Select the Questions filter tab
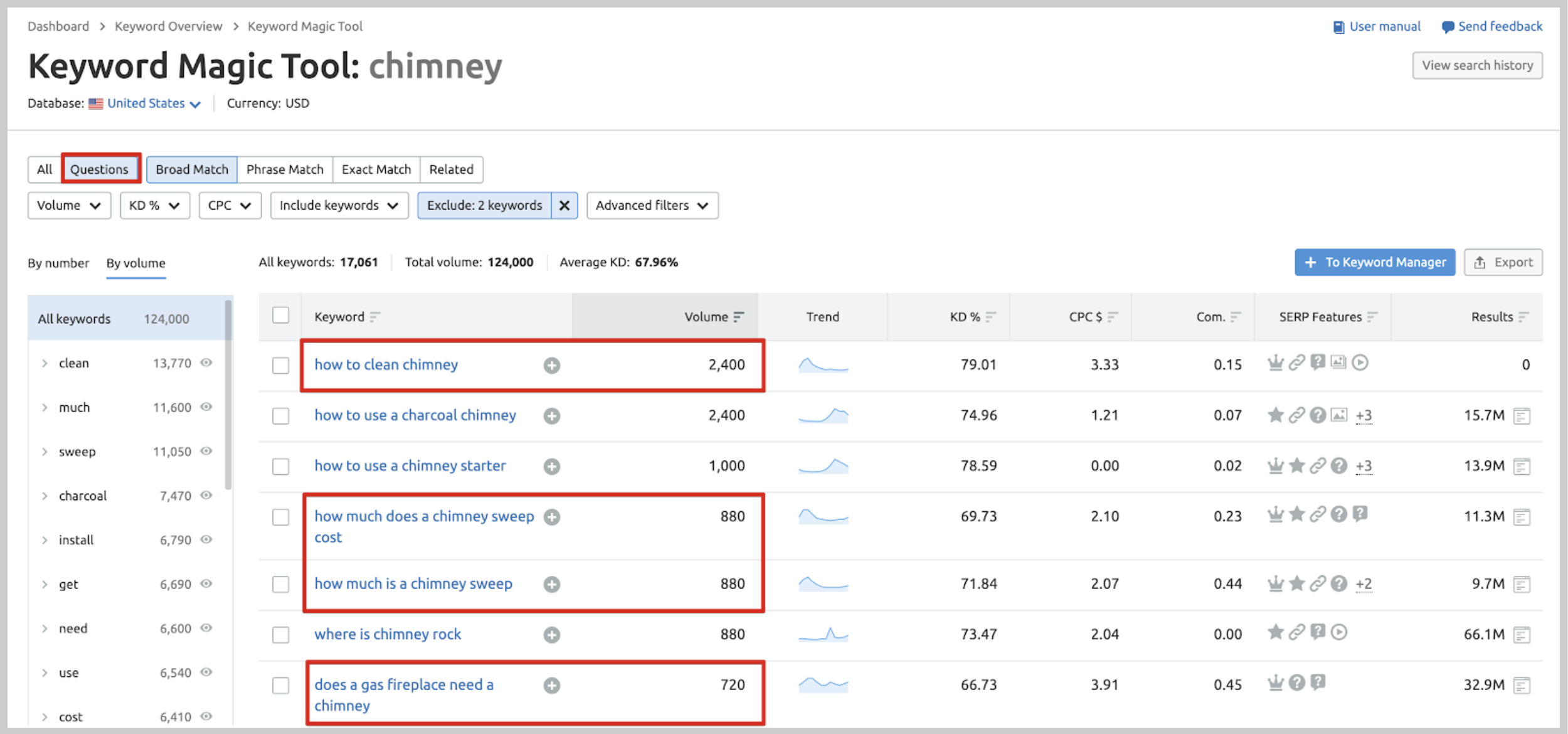Screen dimensions: 1568x734 100,169
